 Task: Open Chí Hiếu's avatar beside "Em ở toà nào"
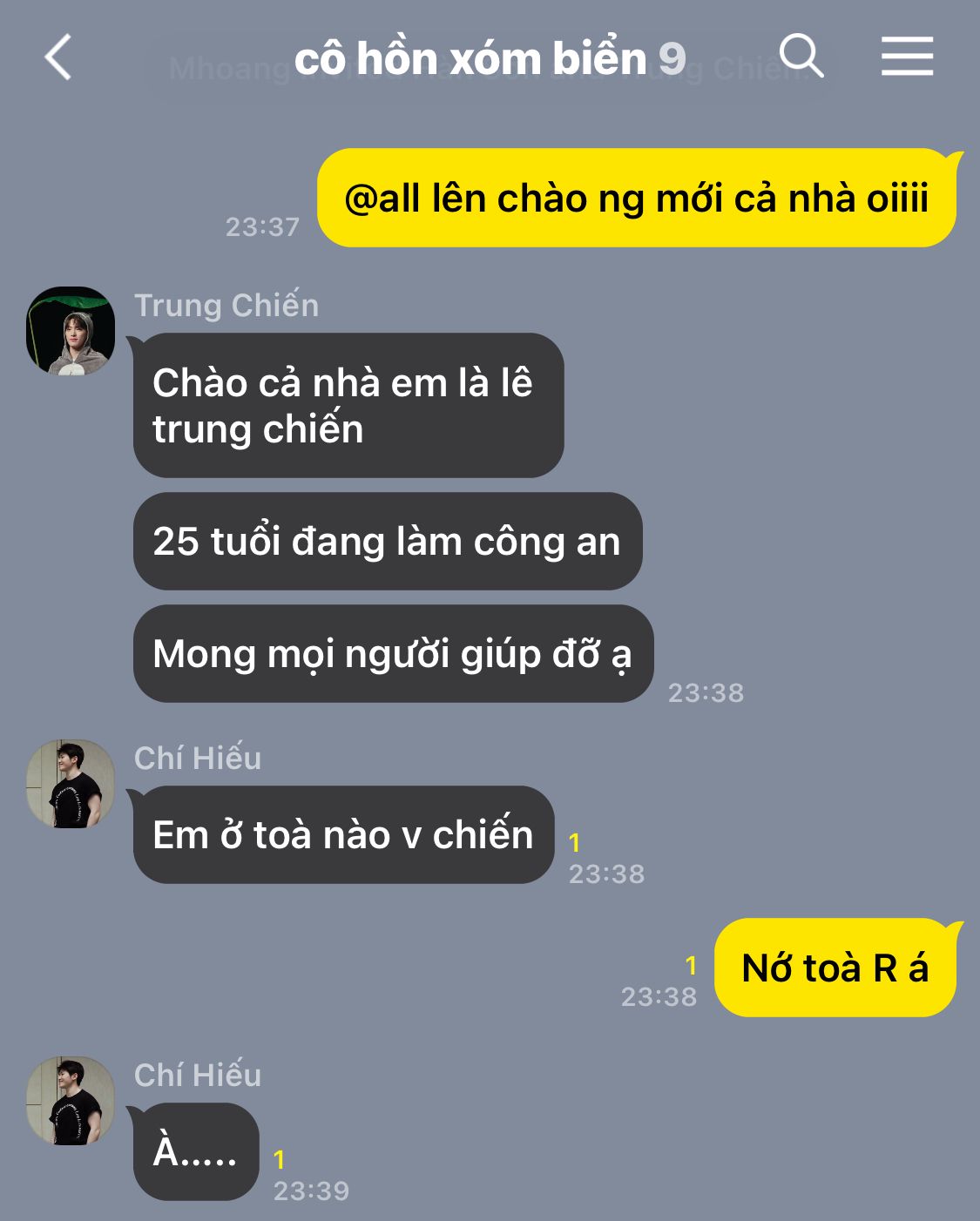pos(71,784)
